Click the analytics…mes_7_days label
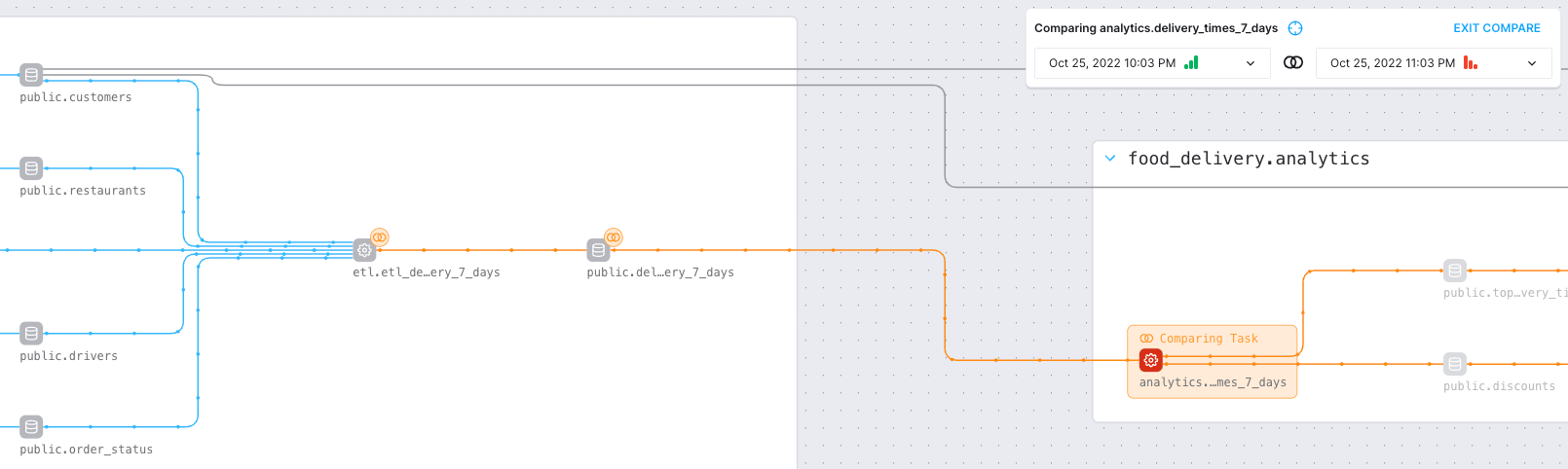 (1213, 382)
